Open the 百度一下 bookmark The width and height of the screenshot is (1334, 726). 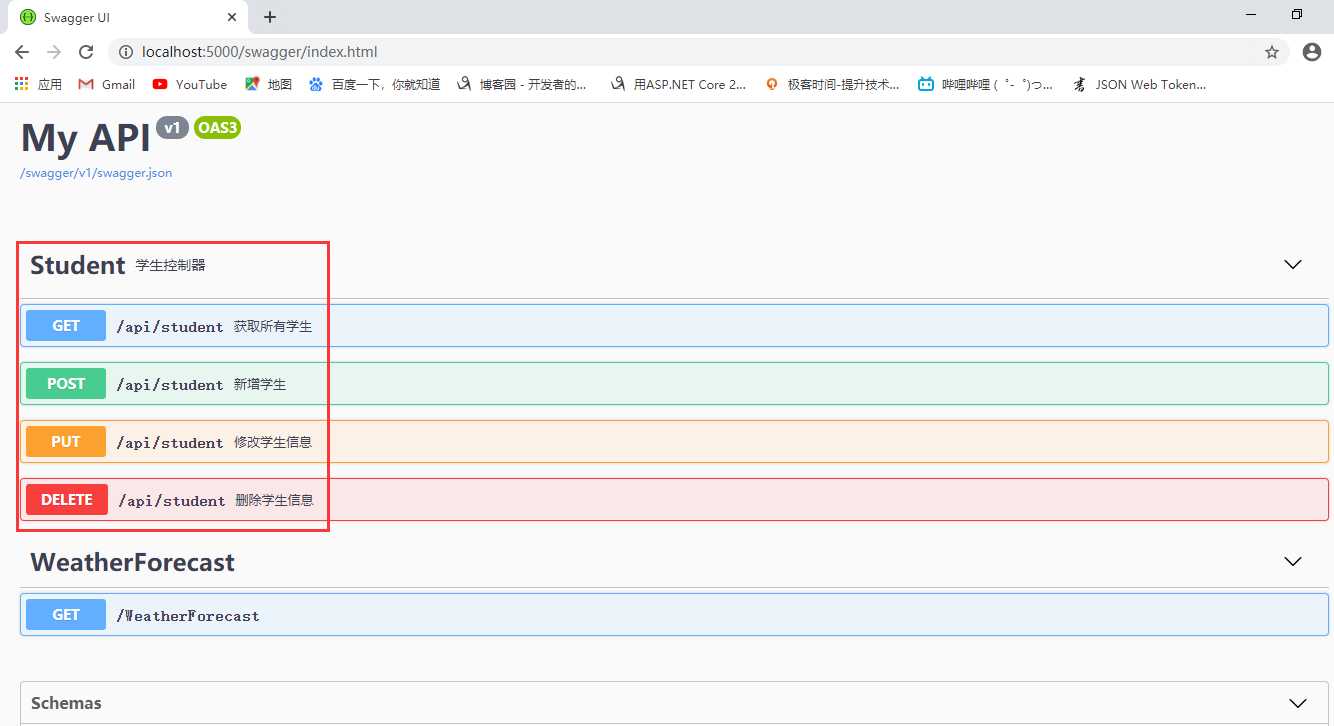374,85
